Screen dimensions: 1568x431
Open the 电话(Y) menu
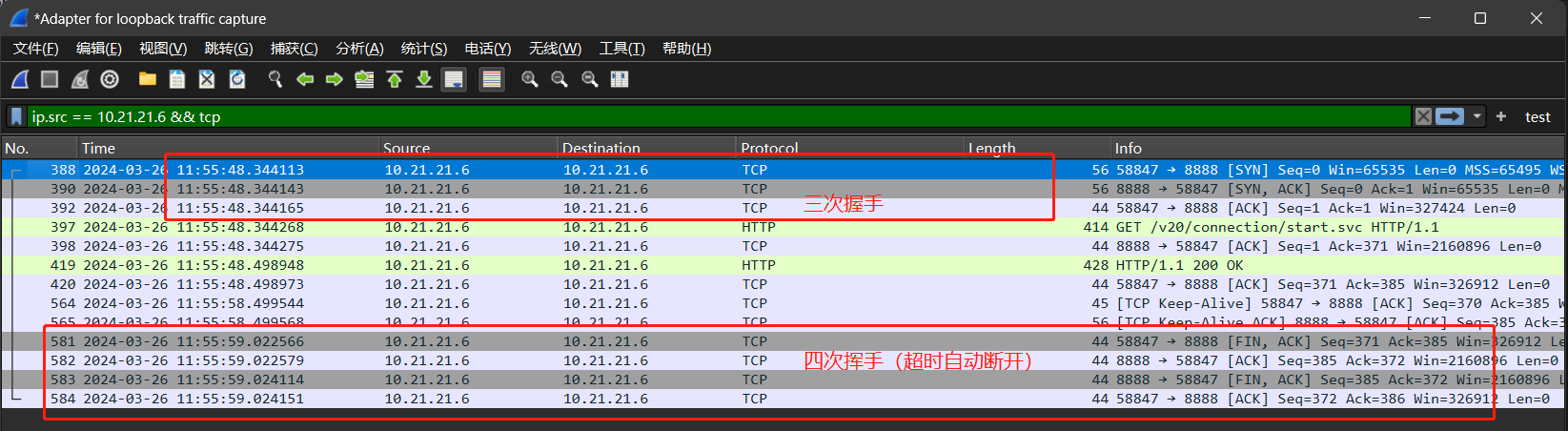488,49
